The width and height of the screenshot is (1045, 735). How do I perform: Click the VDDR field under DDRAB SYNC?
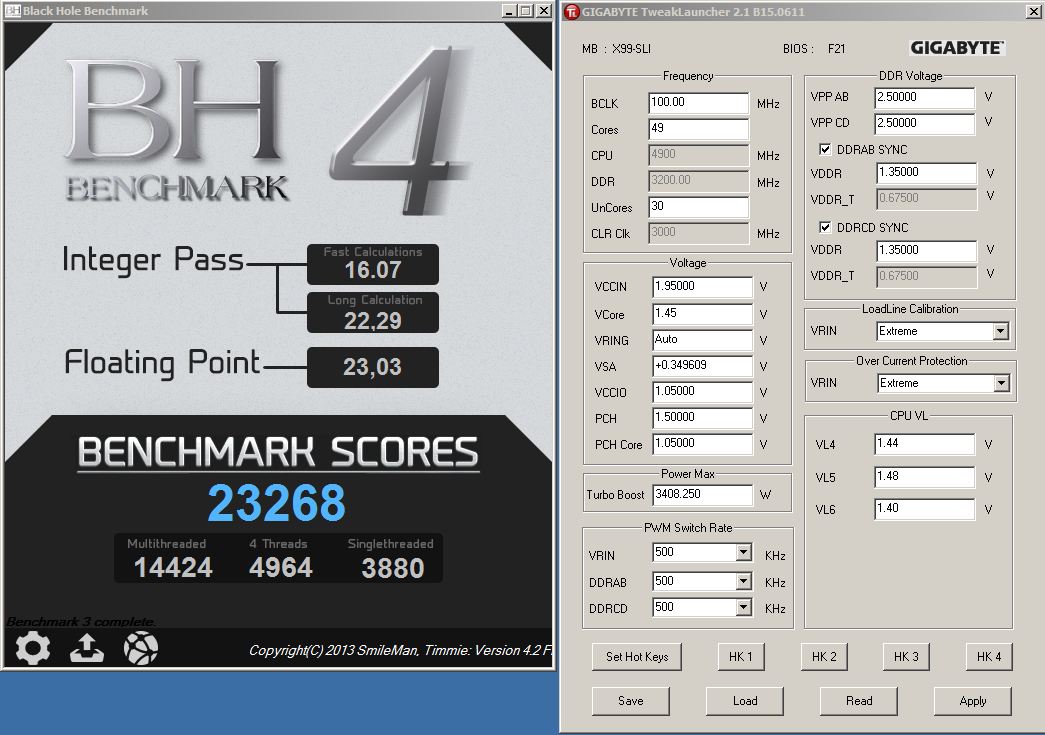point(926,173)
